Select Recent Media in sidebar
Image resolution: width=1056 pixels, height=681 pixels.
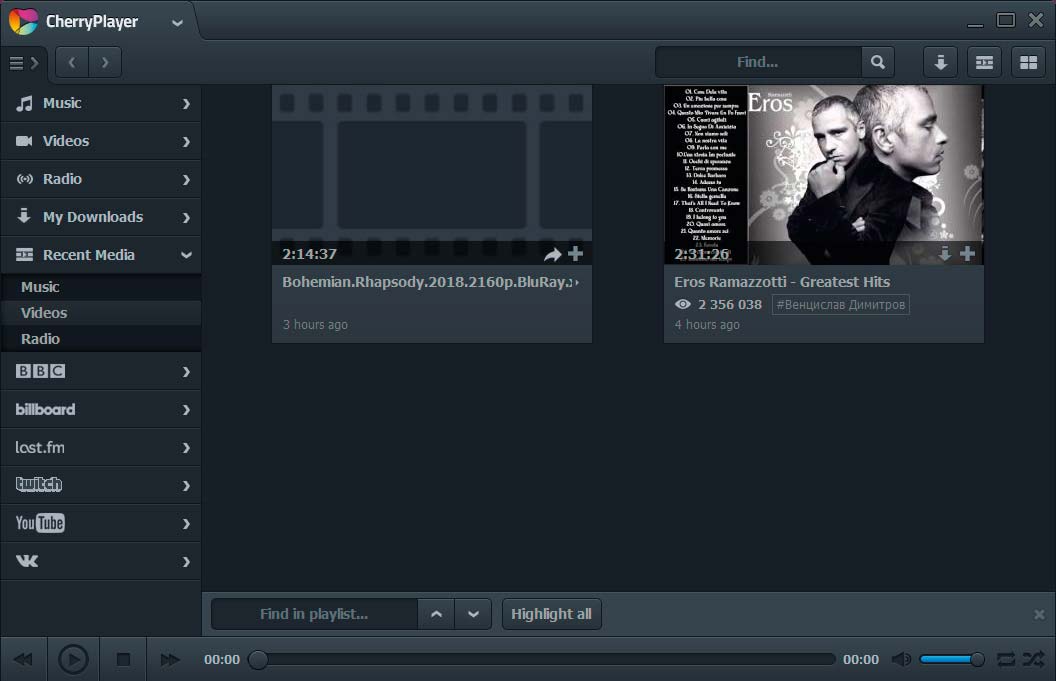coord(101,255)
